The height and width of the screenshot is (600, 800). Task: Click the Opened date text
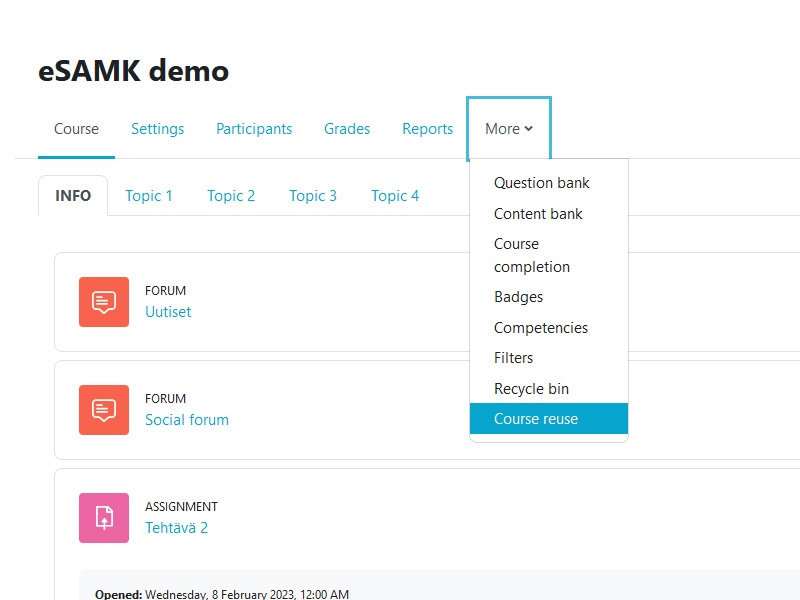(222, 594)
